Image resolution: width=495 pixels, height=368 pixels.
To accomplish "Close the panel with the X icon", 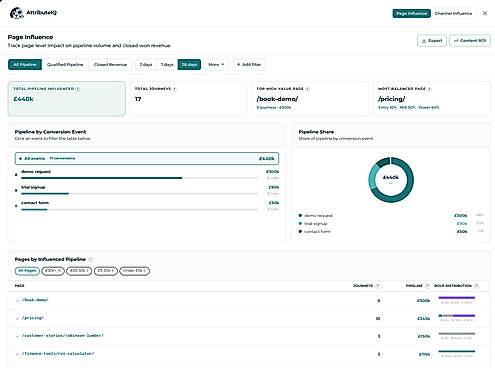I will (x=485, y=13).
